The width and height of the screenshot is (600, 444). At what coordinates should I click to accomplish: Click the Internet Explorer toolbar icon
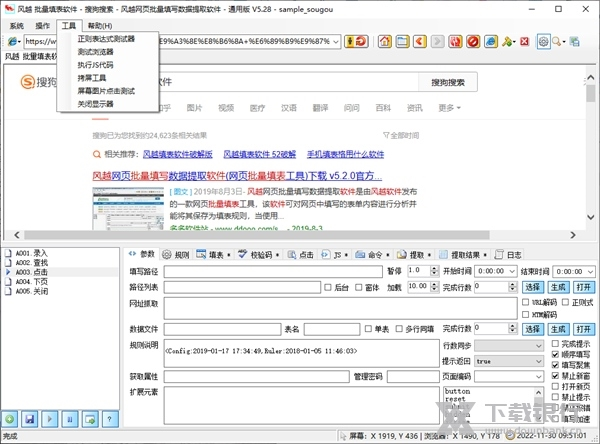pos(491,41)
